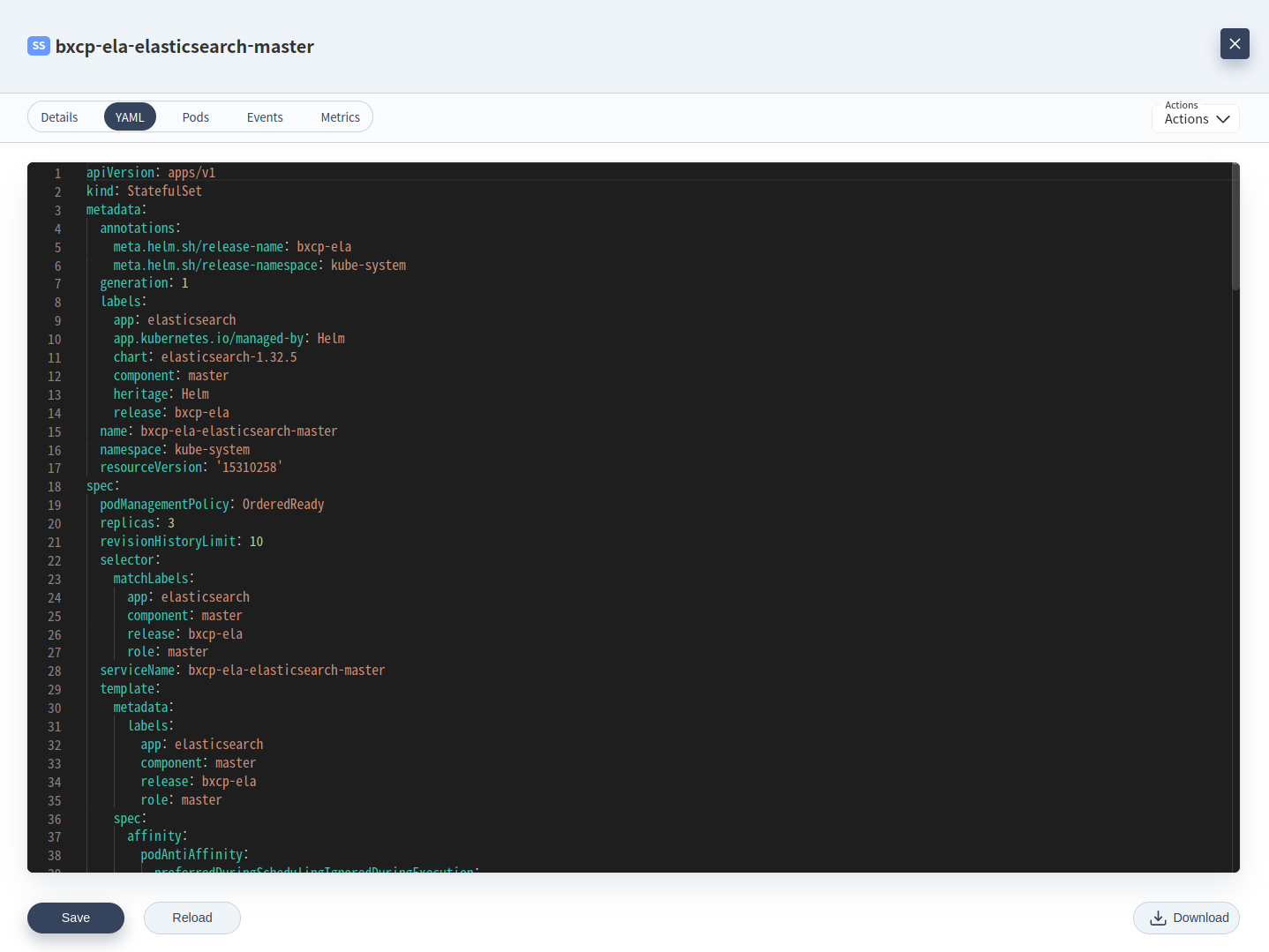Switch to the Details tab
1269x952 pixels.
coord(59,117)
